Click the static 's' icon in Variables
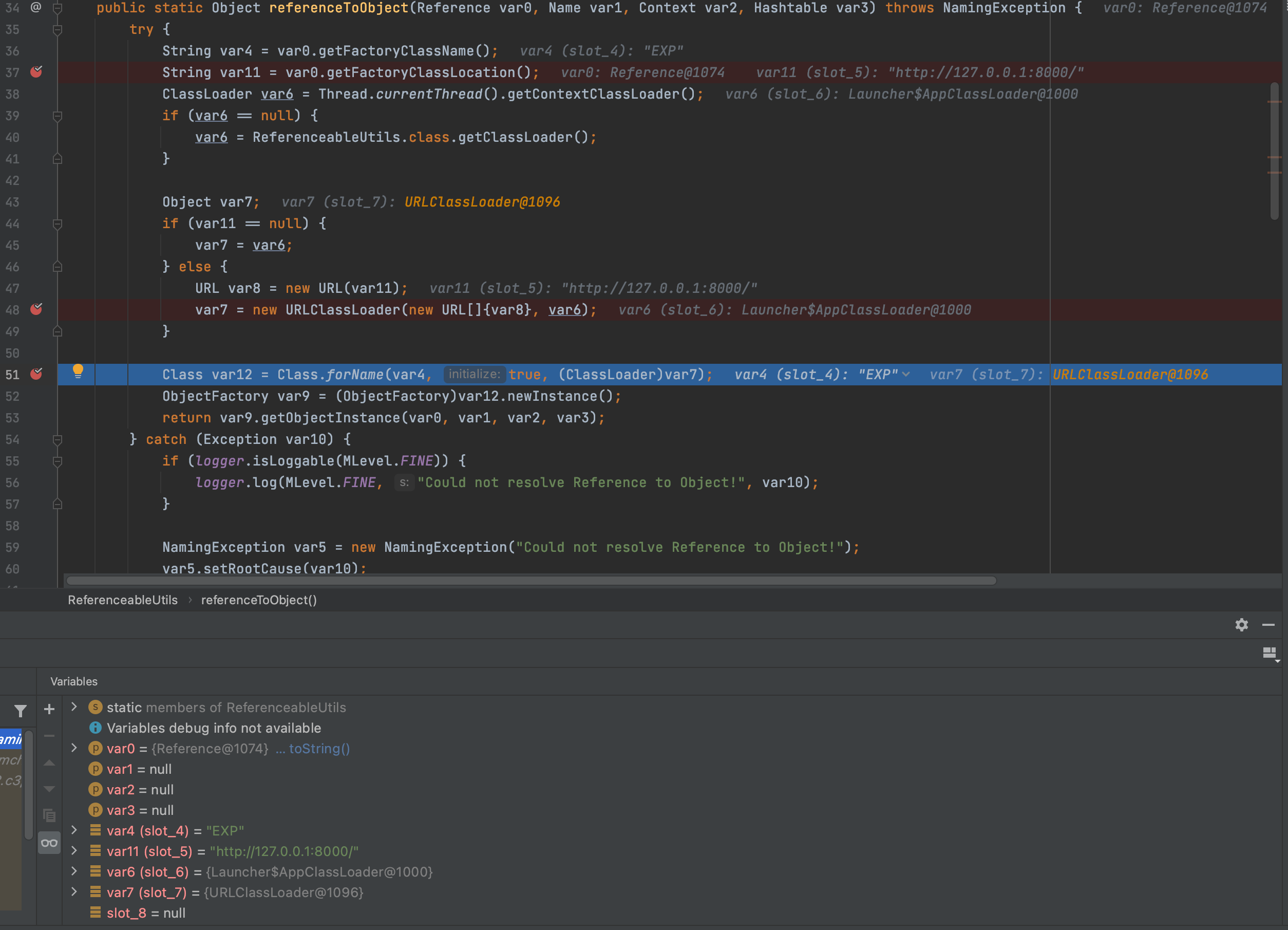1288x930 pixels. [96, 708]
